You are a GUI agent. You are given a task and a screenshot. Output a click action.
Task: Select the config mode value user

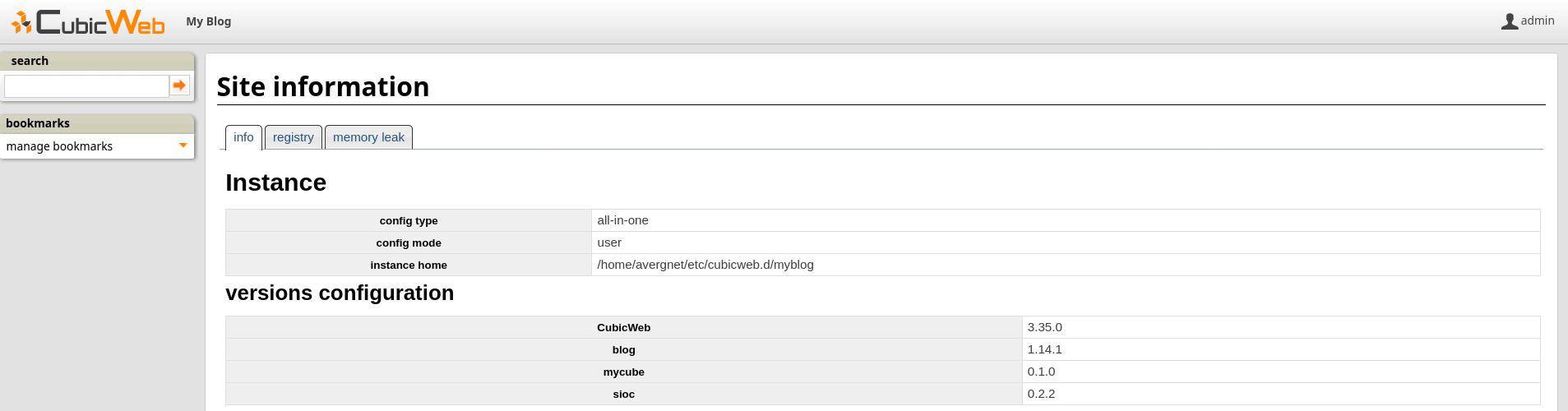point(609,242)
